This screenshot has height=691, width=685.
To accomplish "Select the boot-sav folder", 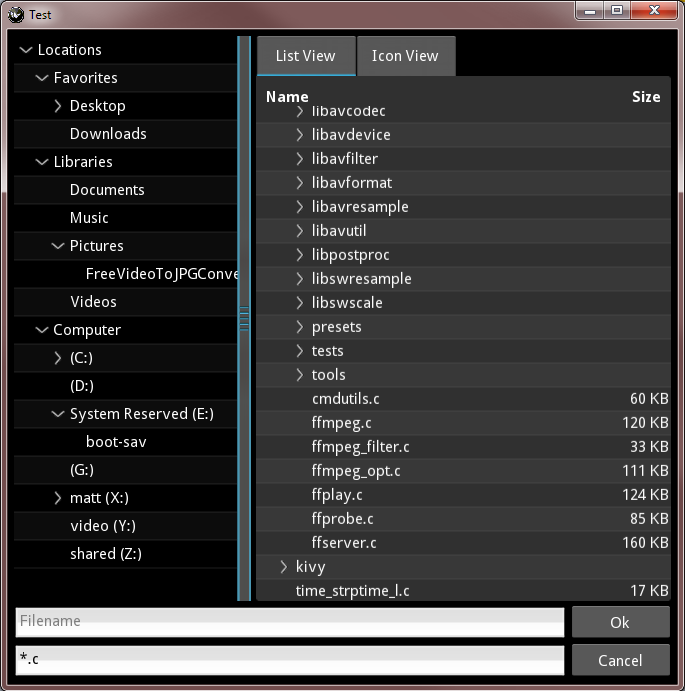I will point(116,442).
